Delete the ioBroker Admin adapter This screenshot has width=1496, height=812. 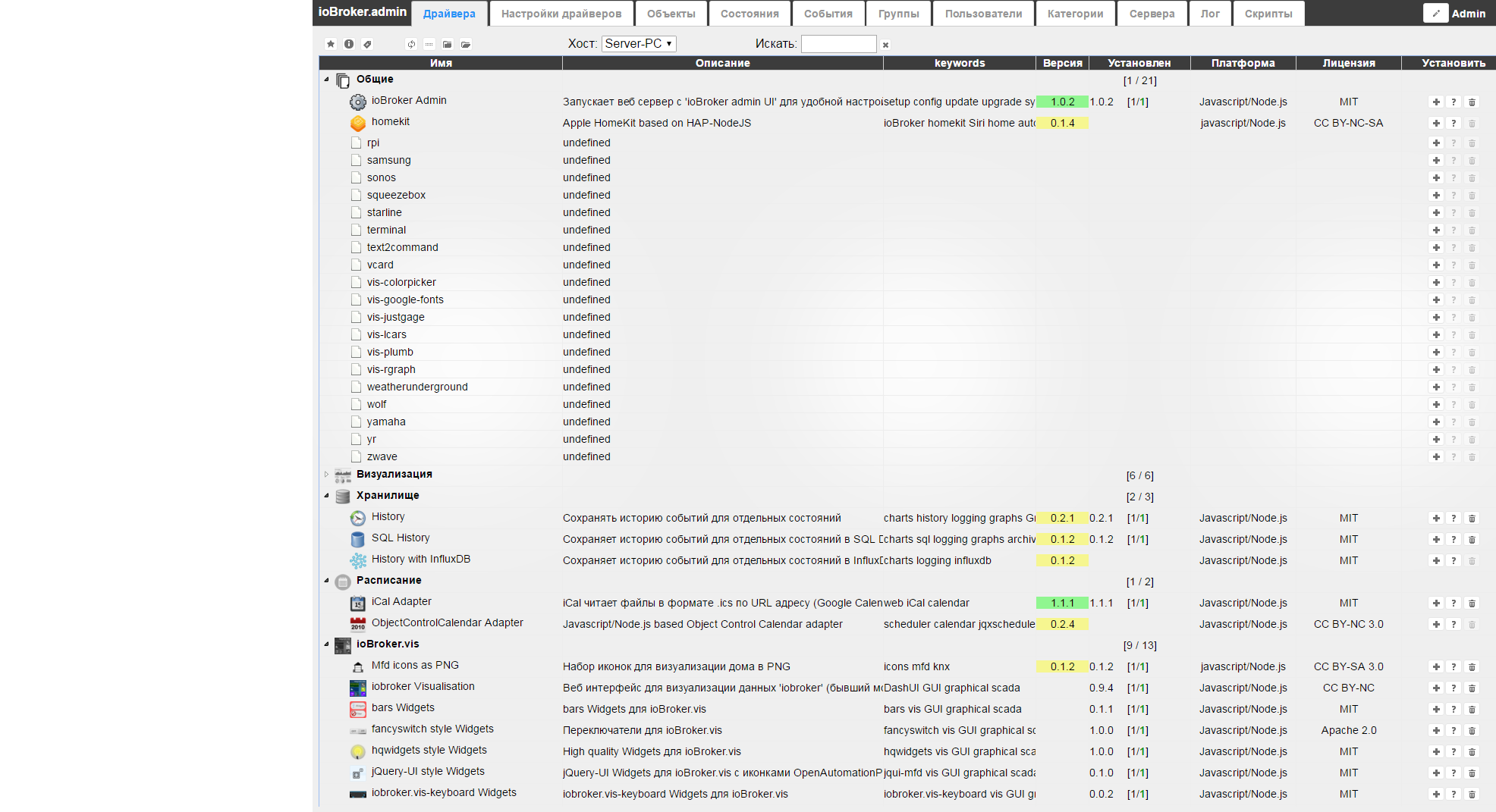point(1472,102)
